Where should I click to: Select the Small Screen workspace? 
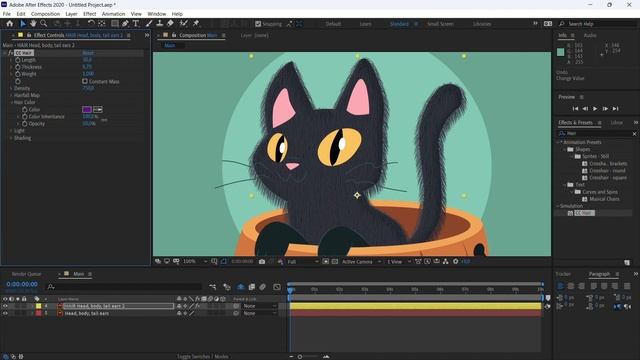point(440,24)
